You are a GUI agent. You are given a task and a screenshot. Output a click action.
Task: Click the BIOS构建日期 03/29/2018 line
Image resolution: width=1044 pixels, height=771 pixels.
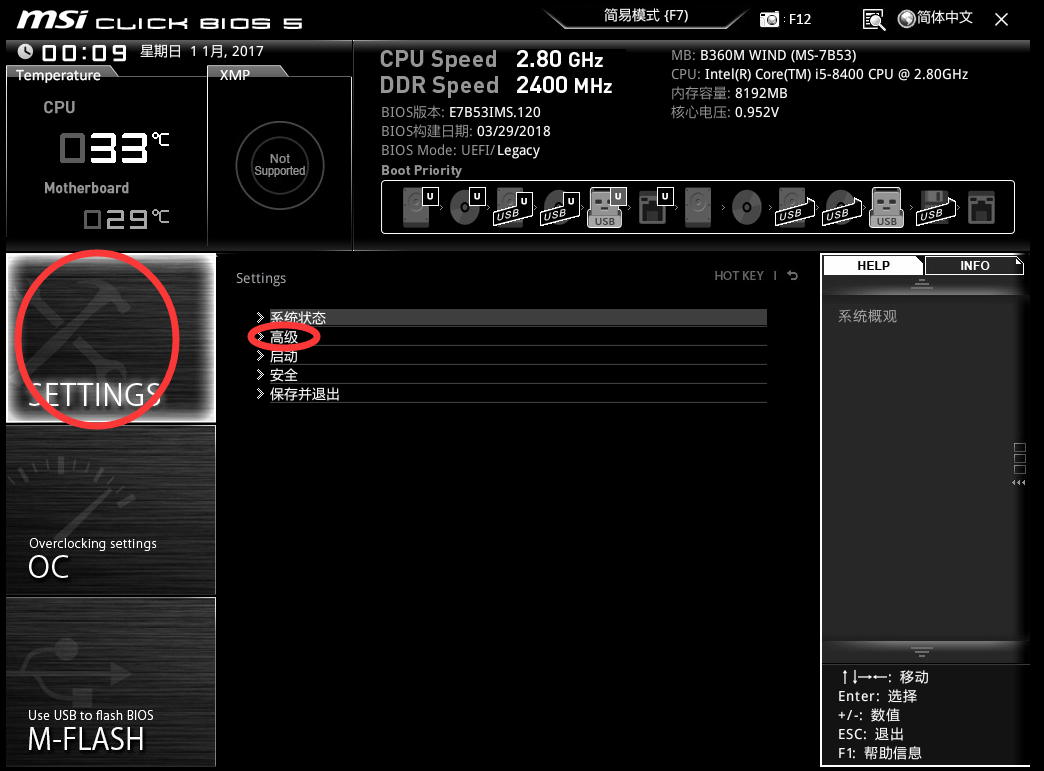(x=466, y=131)
